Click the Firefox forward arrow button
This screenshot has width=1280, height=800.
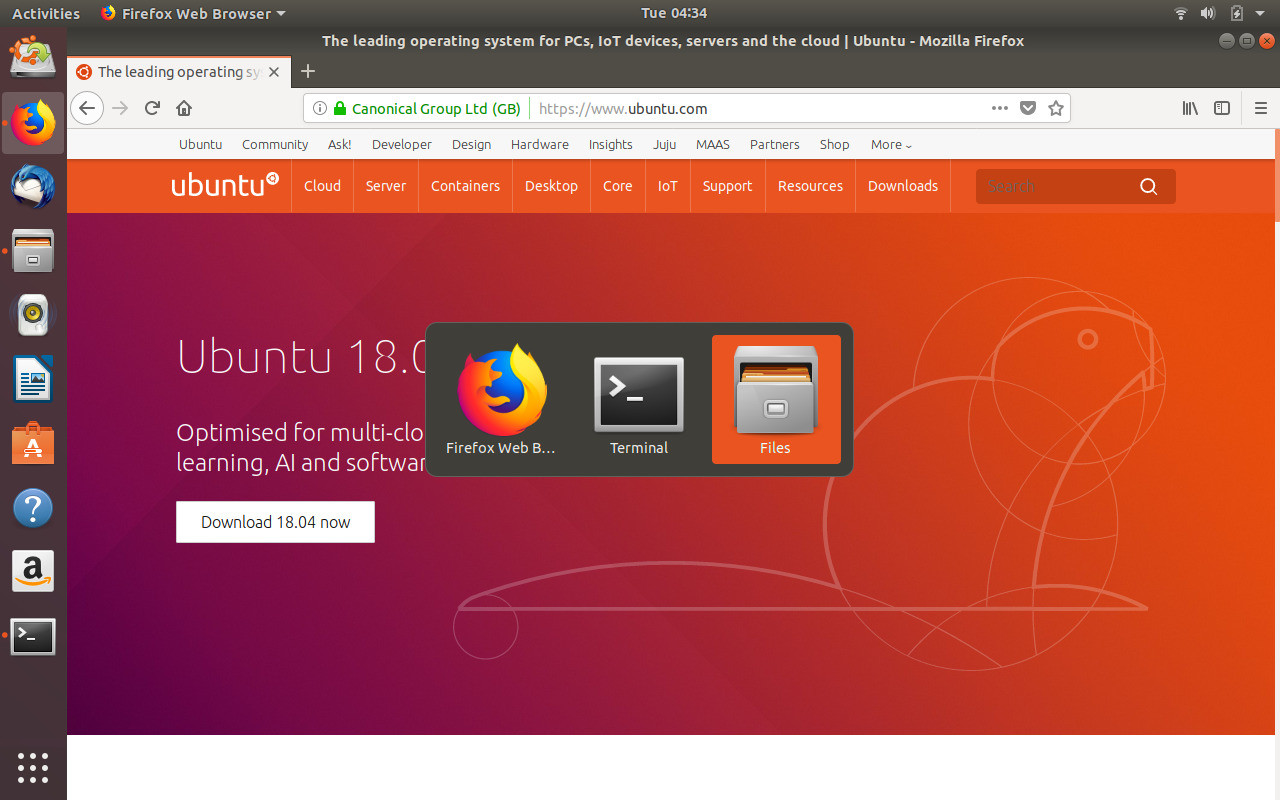(121, 108)
